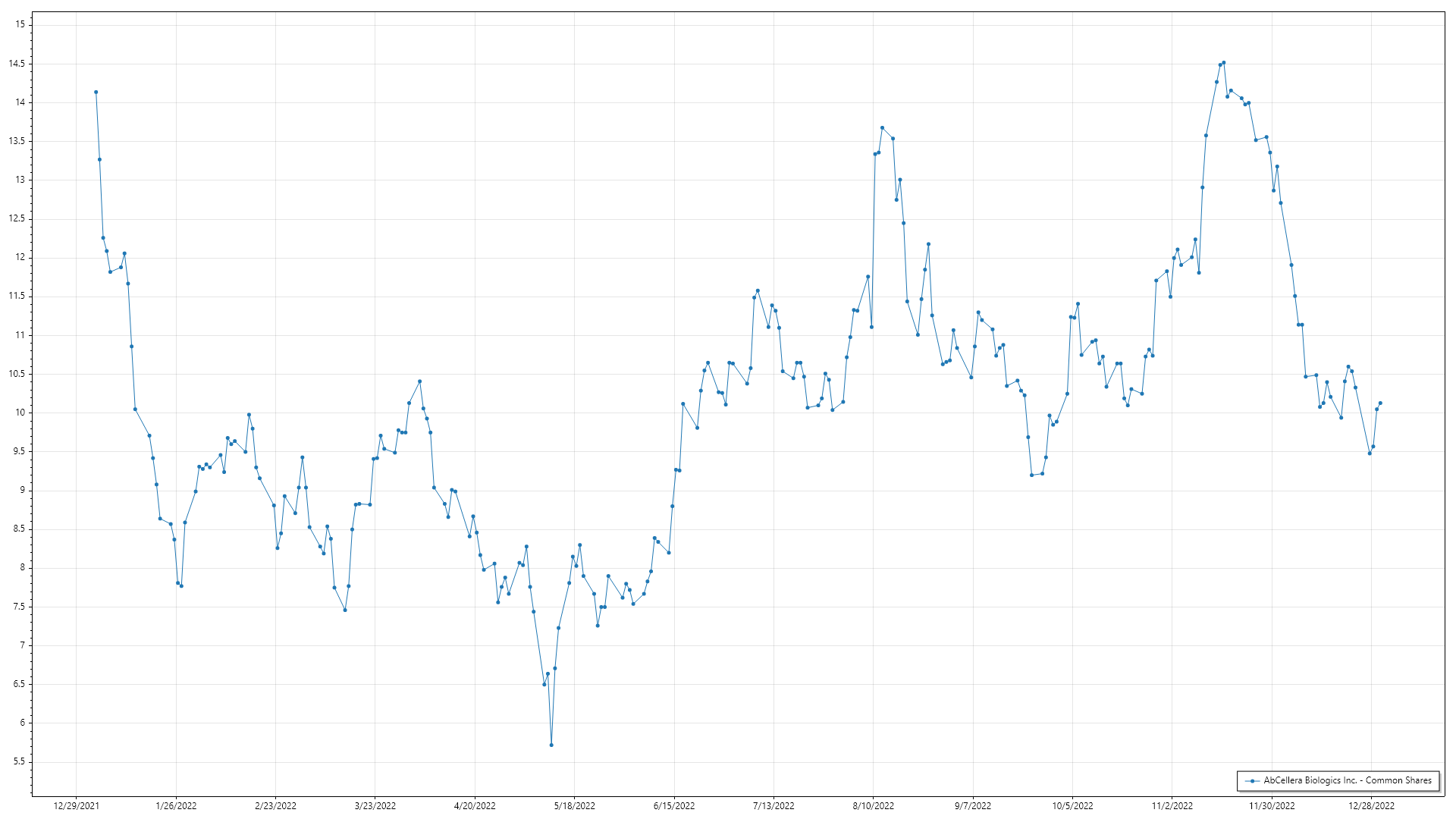
Task: Select the 5/18/2022 x-axis date label
Action: 574,806
